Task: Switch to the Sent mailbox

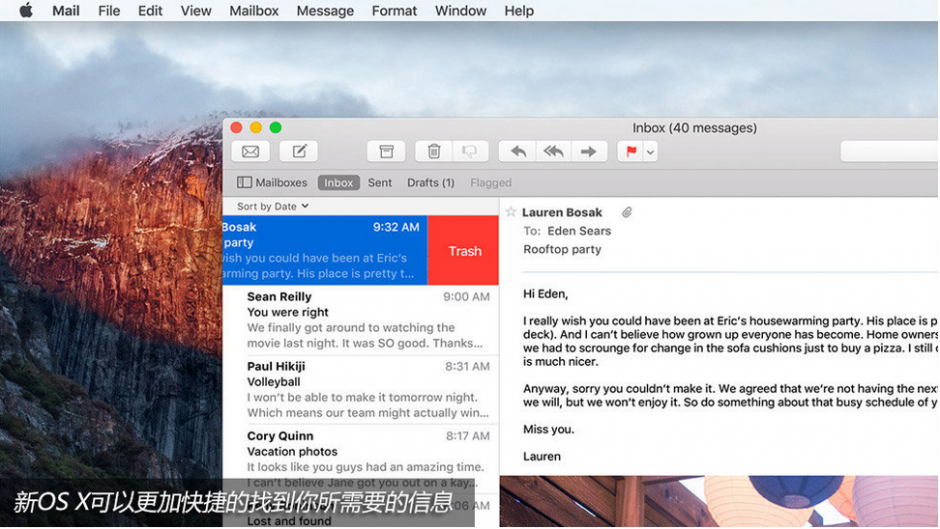Action: (x=379, y=182)
